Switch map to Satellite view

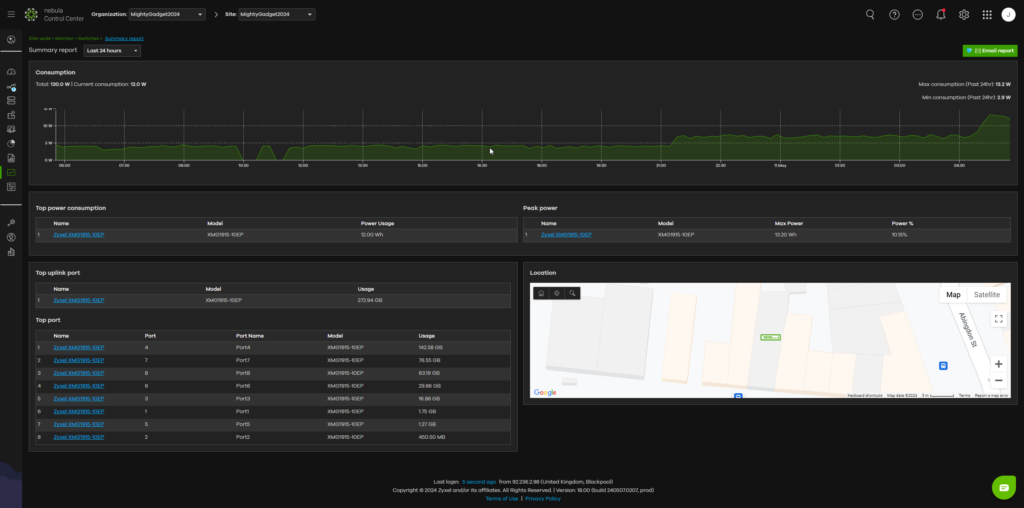[x=986, y=294]
